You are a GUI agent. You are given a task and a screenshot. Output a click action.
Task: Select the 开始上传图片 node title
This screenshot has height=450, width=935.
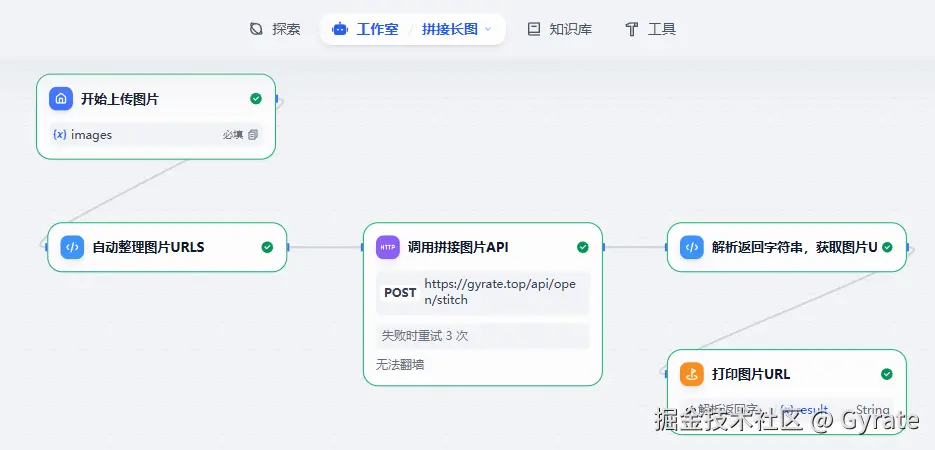click(120, 99)
